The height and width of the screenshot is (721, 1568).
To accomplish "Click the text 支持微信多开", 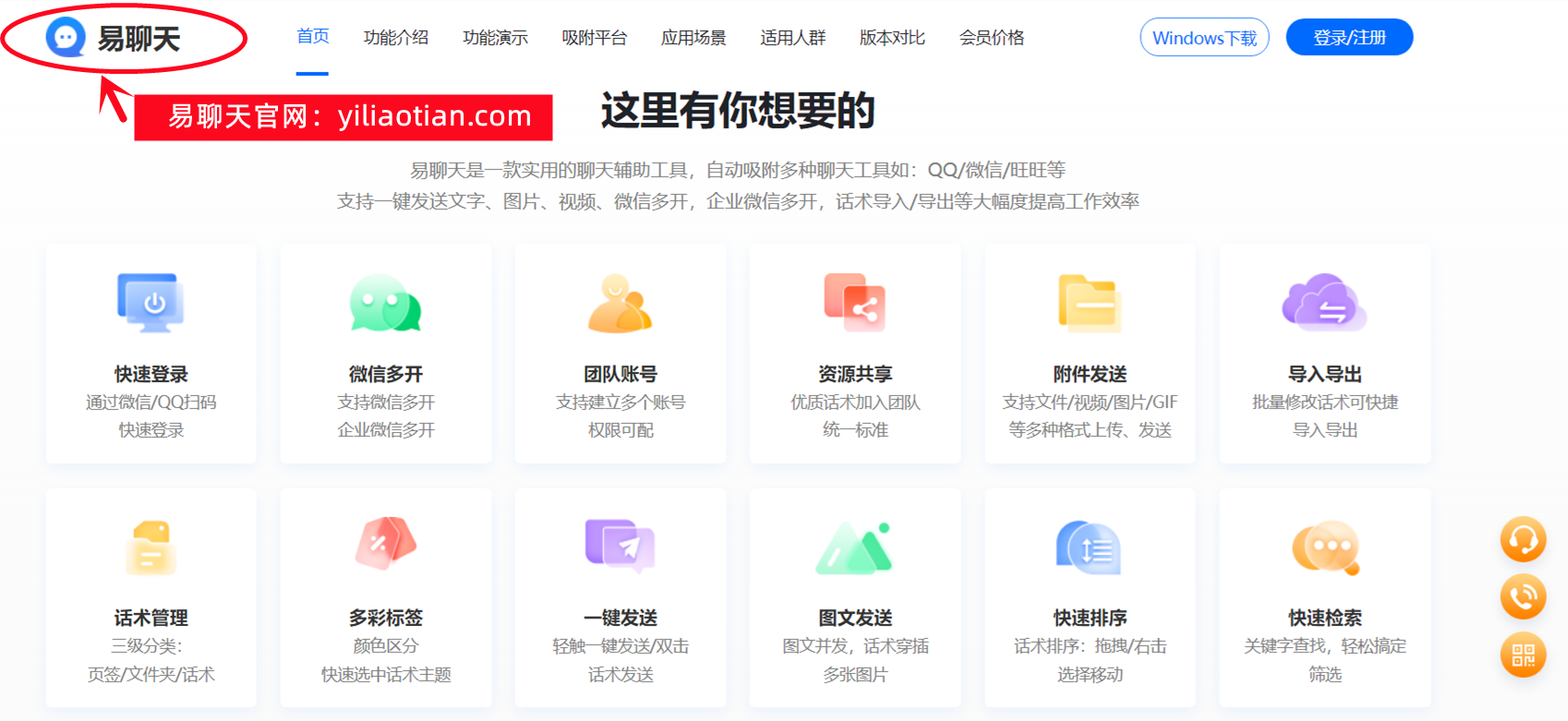I will click(x=386, y=403).
